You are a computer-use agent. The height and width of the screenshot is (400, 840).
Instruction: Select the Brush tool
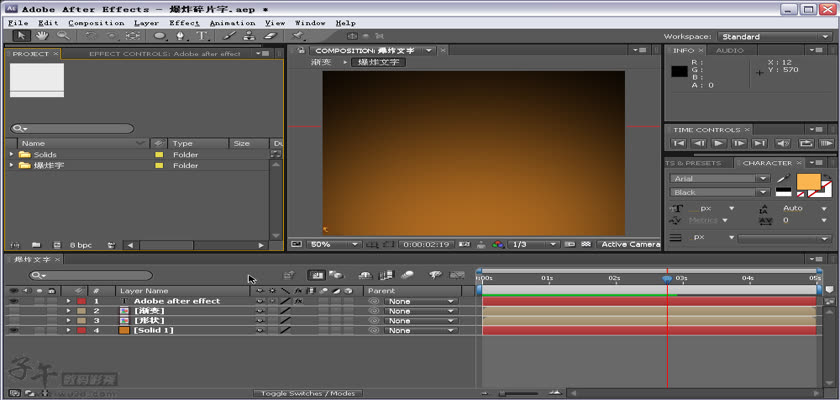tap(229, 36)
